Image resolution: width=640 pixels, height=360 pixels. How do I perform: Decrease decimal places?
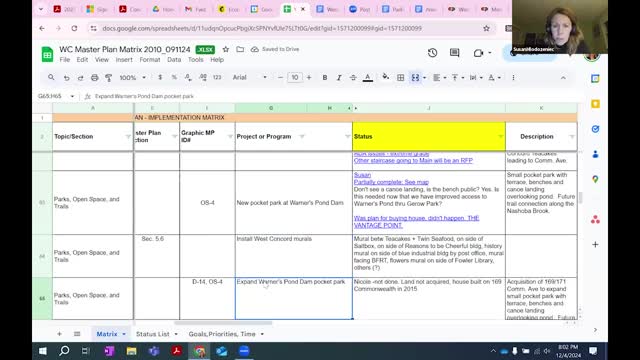[x=188, y=77]
